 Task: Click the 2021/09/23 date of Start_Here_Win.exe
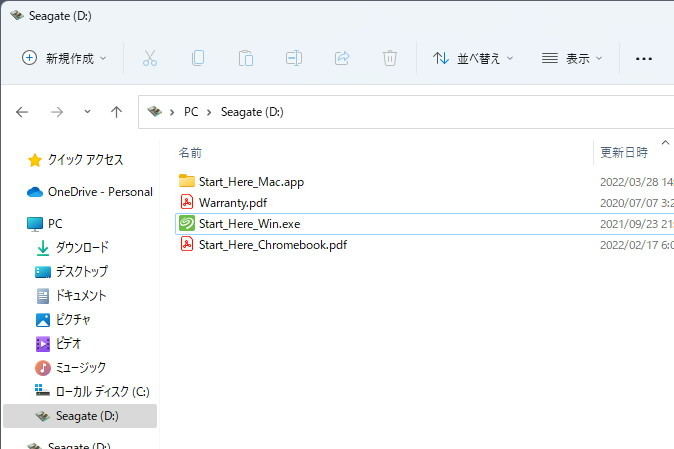(637, 224)
